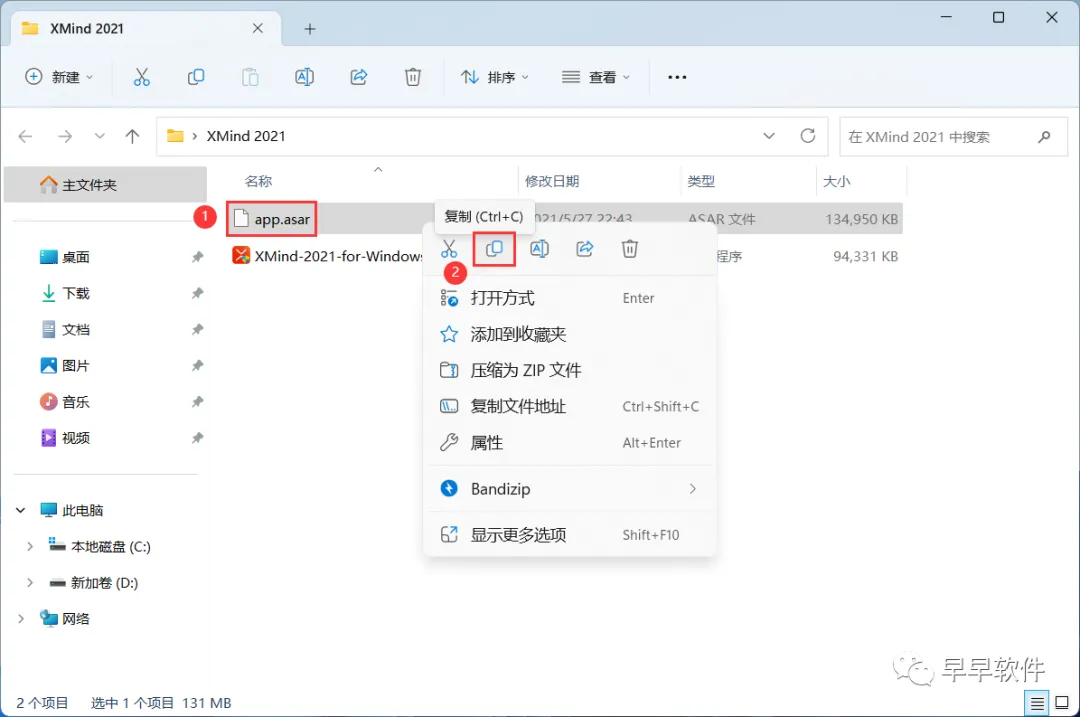Close the XMind 2021 tab

tap(258, 28)
